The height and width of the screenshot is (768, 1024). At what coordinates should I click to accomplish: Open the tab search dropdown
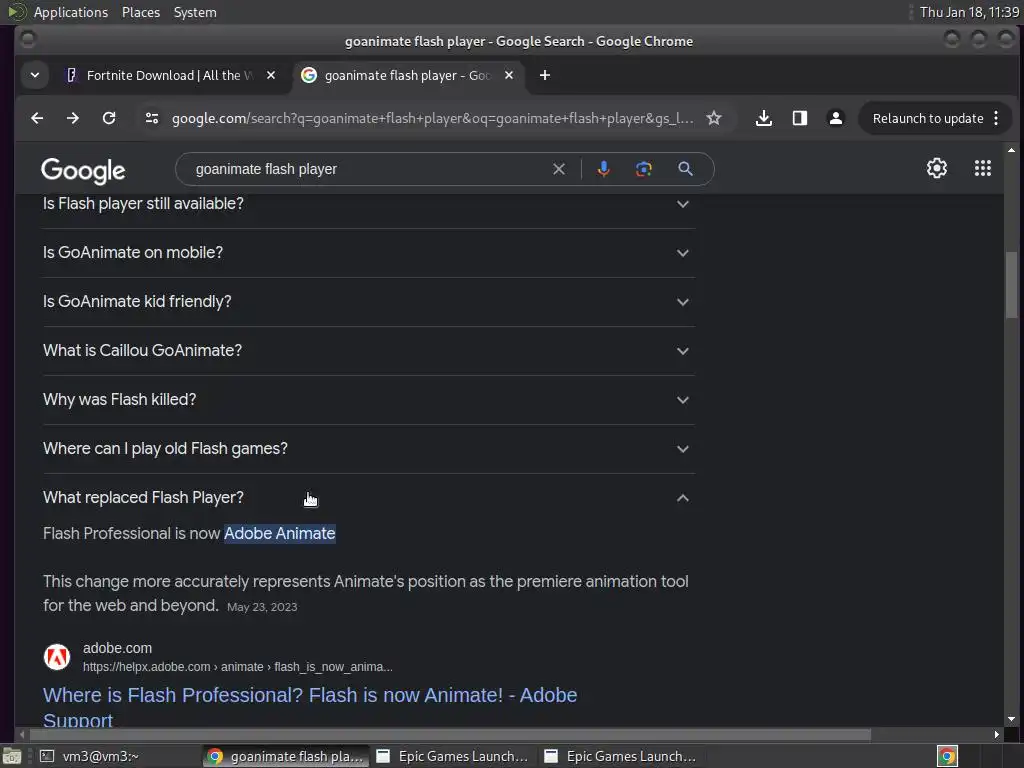[35, 75]
